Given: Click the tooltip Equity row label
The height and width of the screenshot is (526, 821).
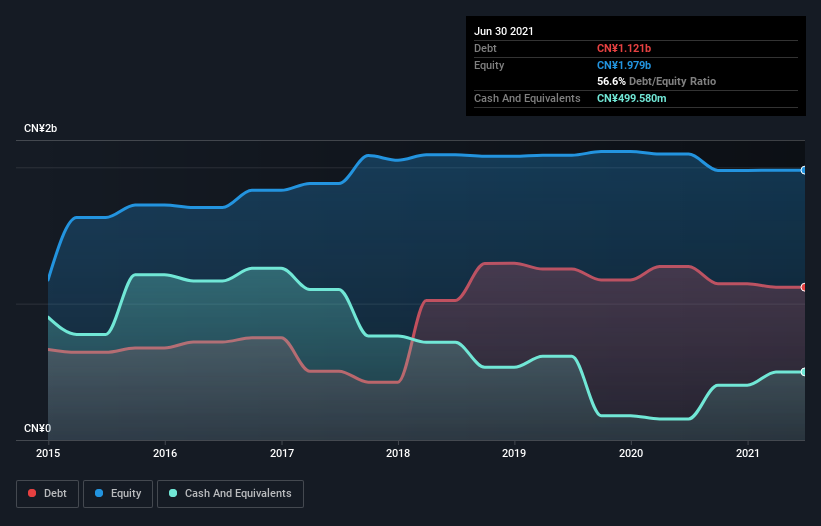Looking at the screenshot, I should click(489, 65).
